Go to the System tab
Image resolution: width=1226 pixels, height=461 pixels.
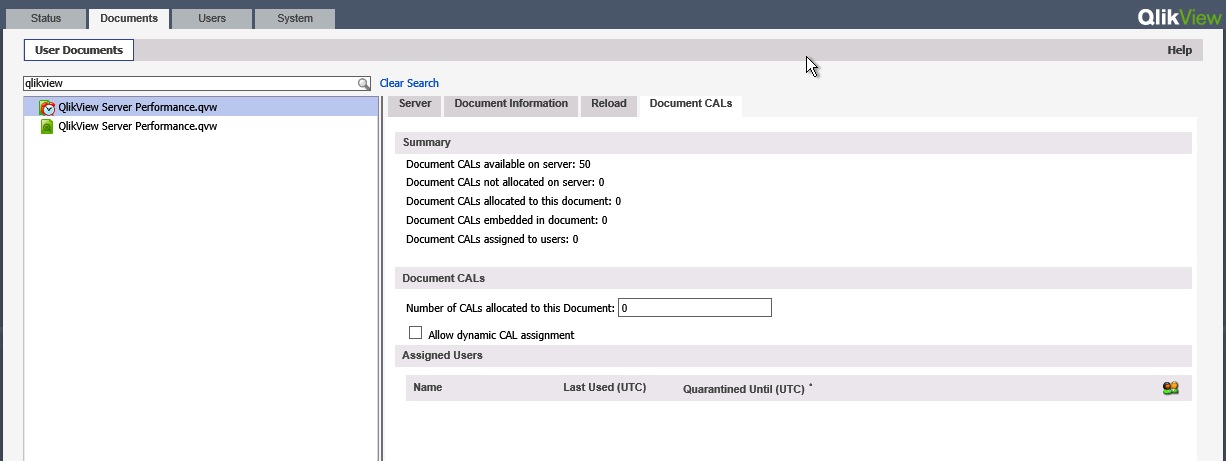[295, 18]
